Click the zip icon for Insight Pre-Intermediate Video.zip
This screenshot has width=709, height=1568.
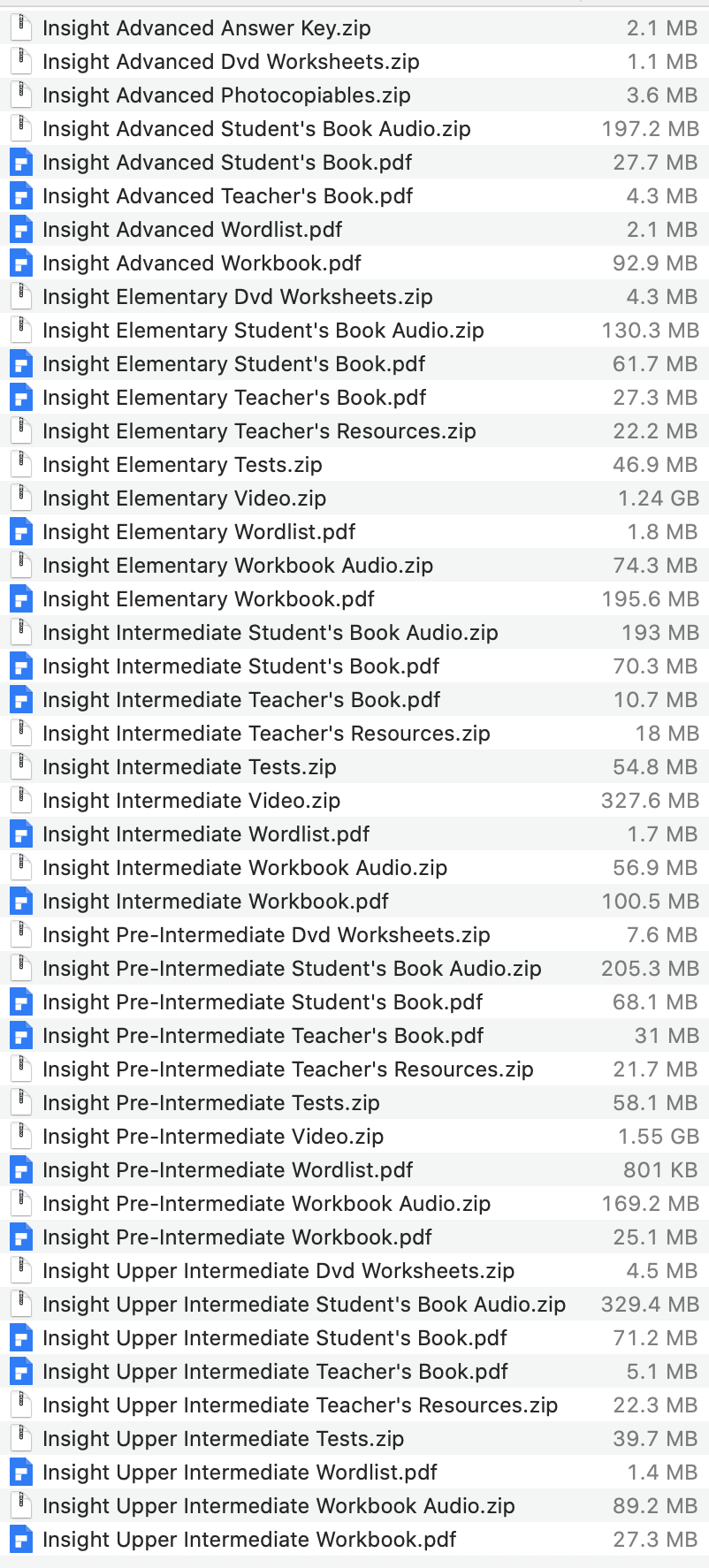coord(20,1137)
